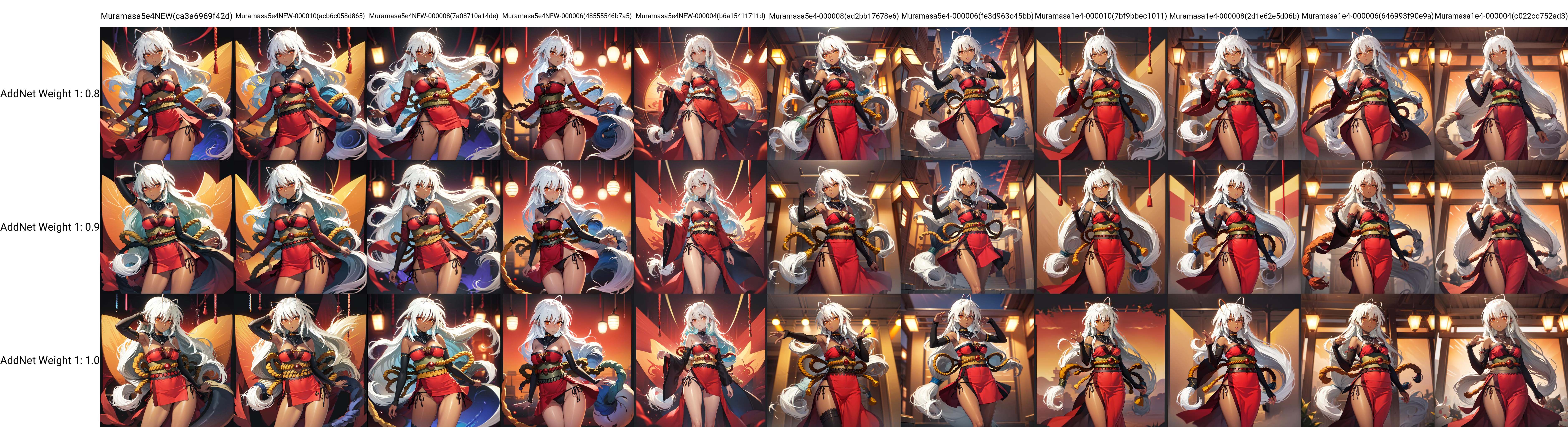Viewport: 1568px width, 427px height.
Task: Click the 'AddNet Weight 1: 0.8' row label
Action: (50, 94)
